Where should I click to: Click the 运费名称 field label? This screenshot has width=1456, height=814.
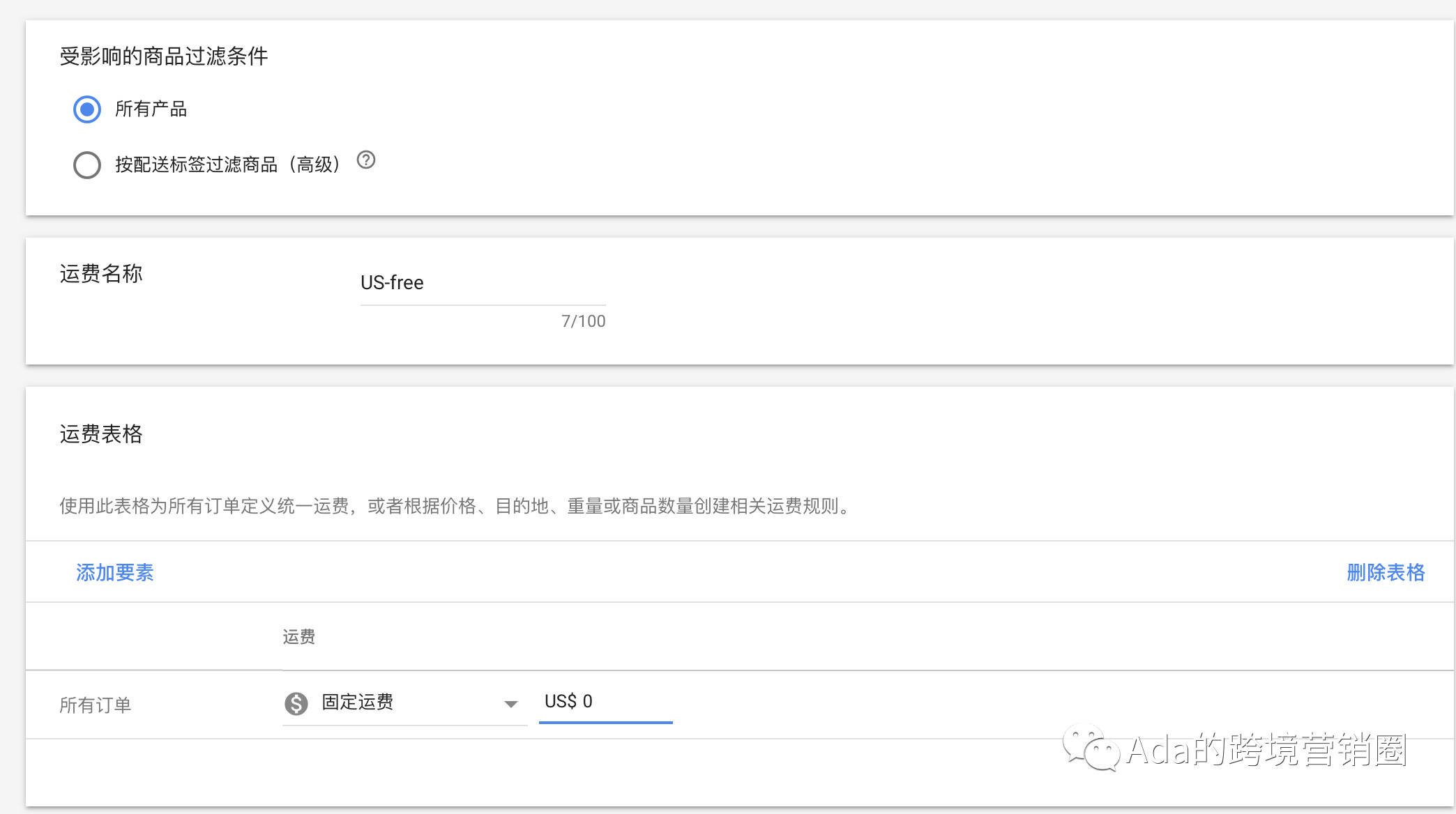pos(101,274)
